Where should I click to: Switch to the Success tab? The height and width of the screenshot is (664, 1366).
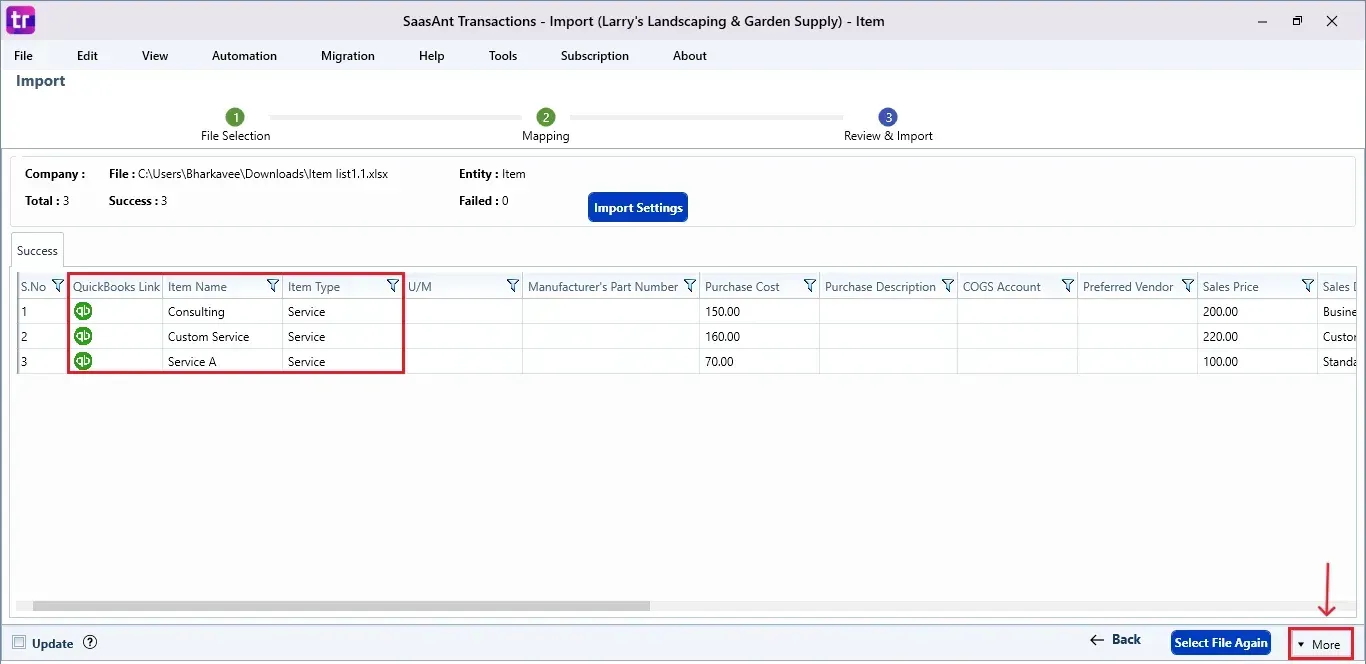point(37,250)
